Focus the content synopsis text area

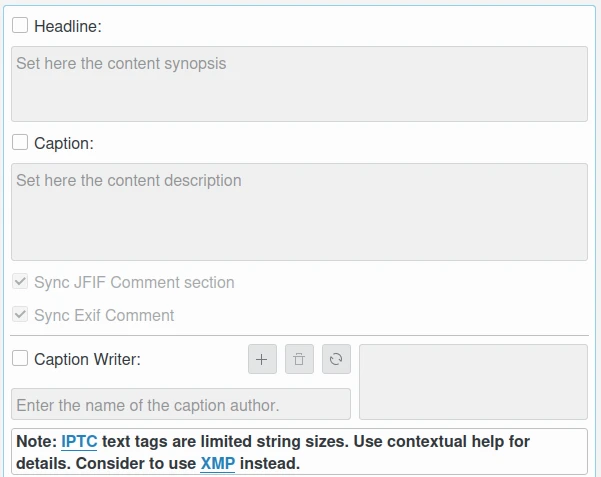click(x=299, y=84)
